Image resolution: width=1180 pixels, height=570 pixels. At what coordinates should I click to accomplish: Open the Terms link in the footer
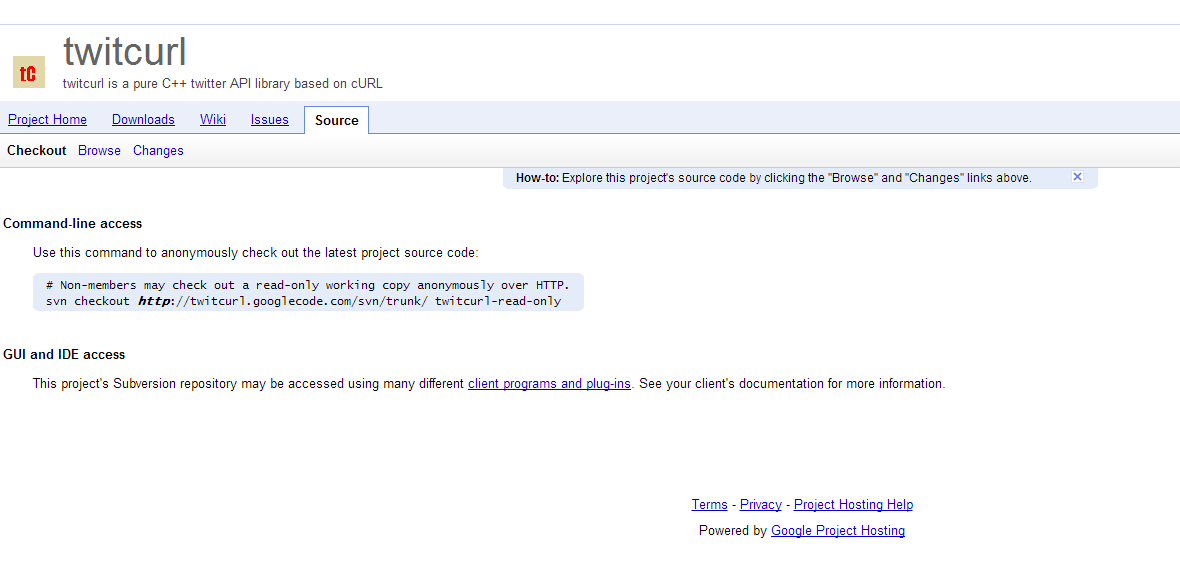pos(709,504)
